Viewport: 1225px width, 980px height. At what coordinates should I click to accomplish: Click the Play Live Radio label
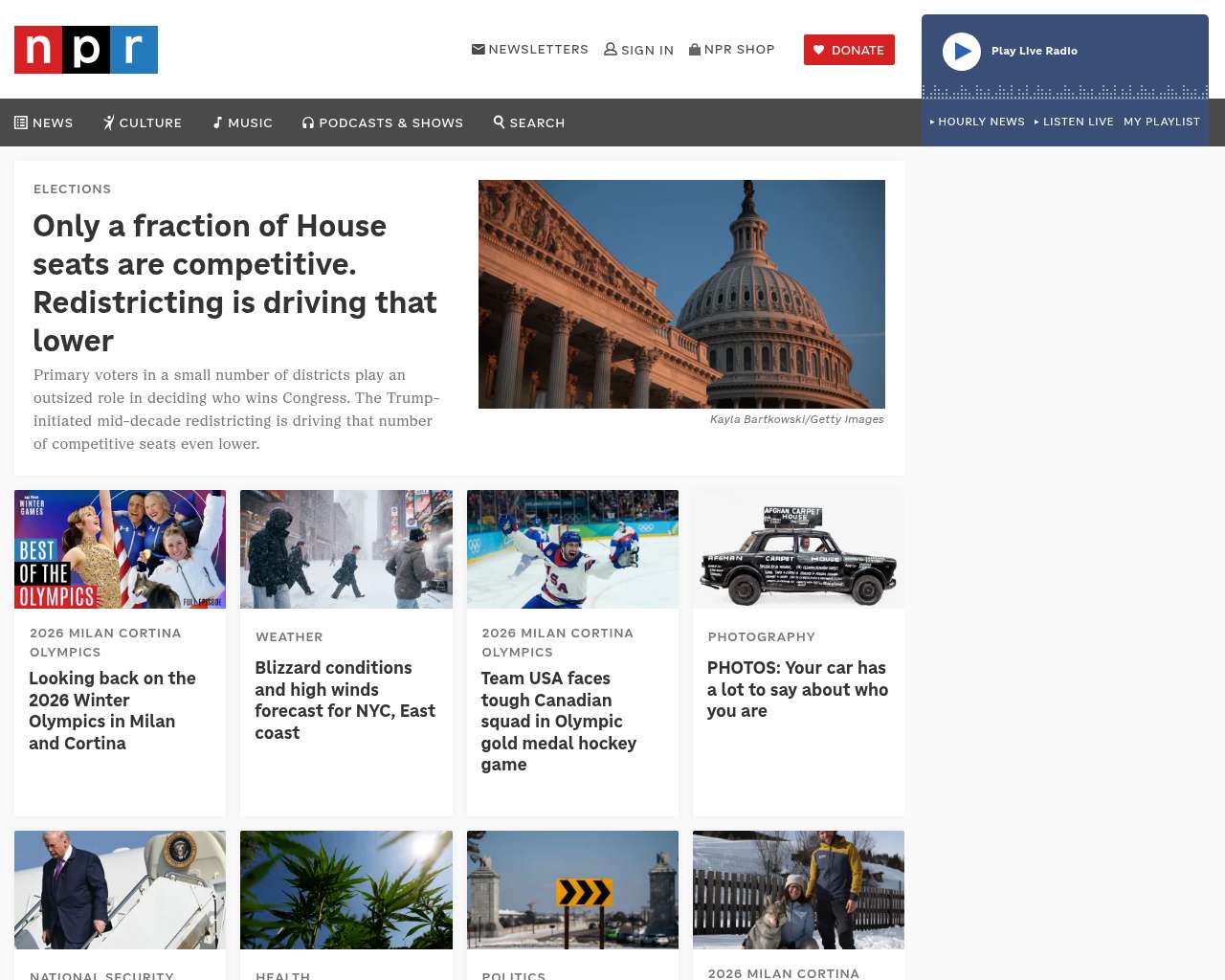[1035, 51]
